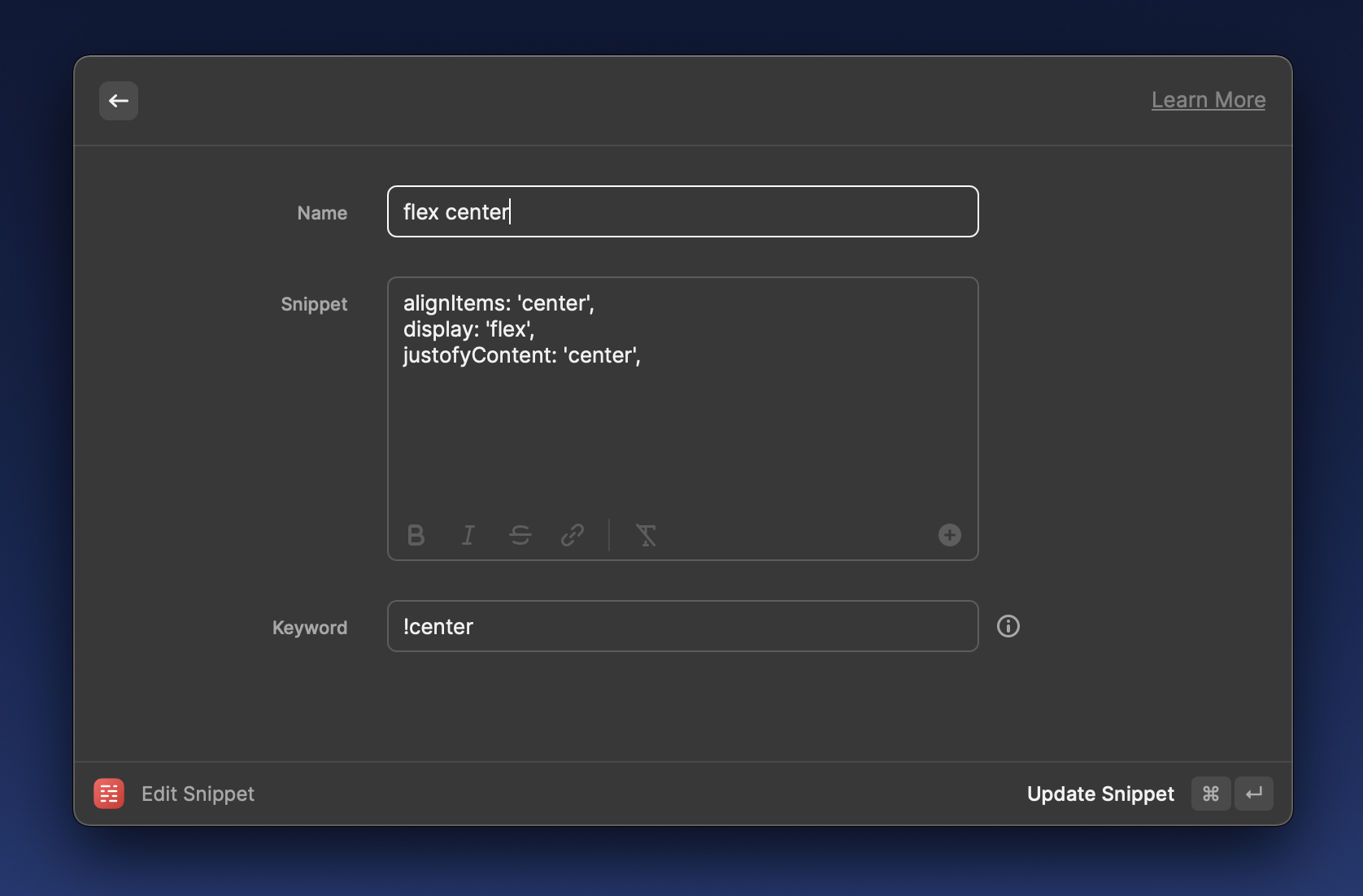Open the plus insert placeholder menu

(x=950, y=535)
